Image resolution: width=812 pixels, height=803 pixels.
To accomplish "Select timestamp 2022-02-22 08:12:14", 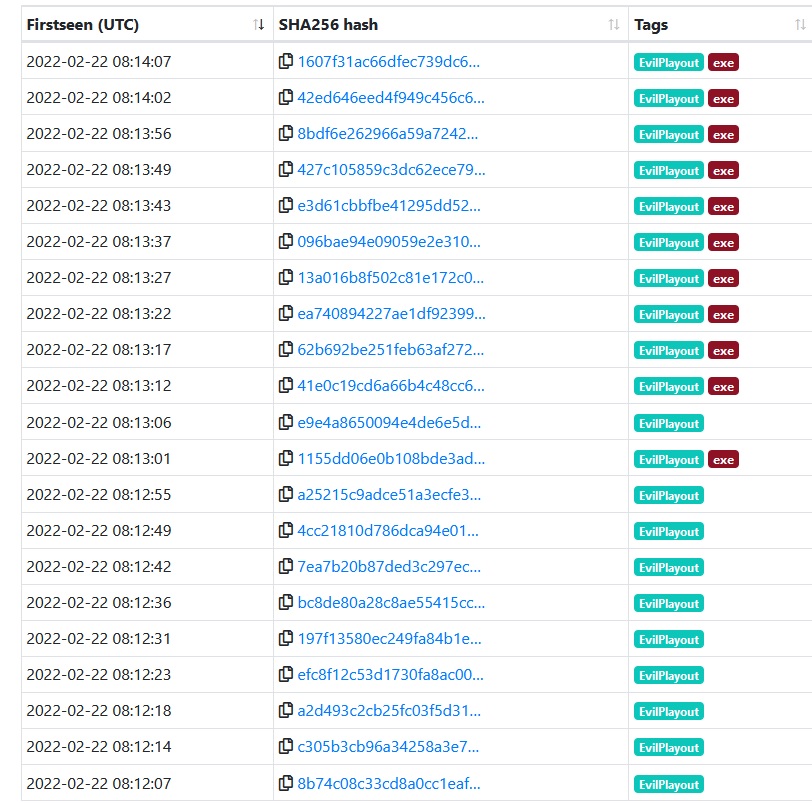I will (x=98, y=747).
